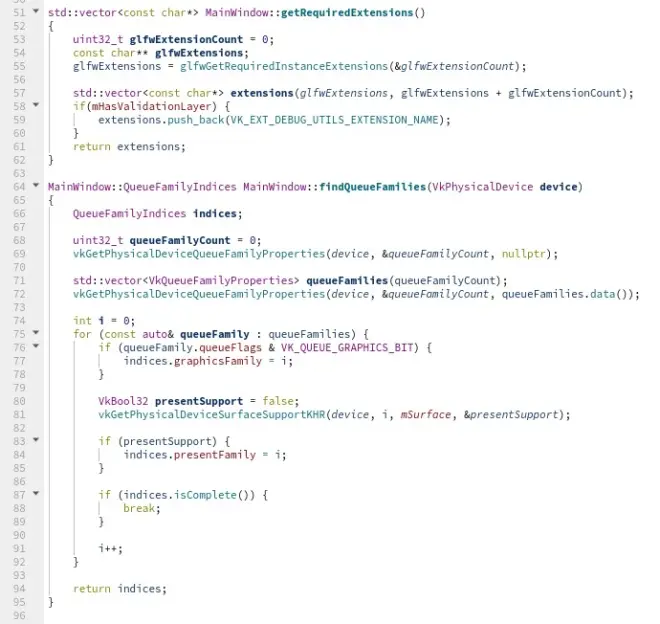Click on getRequiredExtensions function name
660x624 pixels.
[x=347, y=13]
